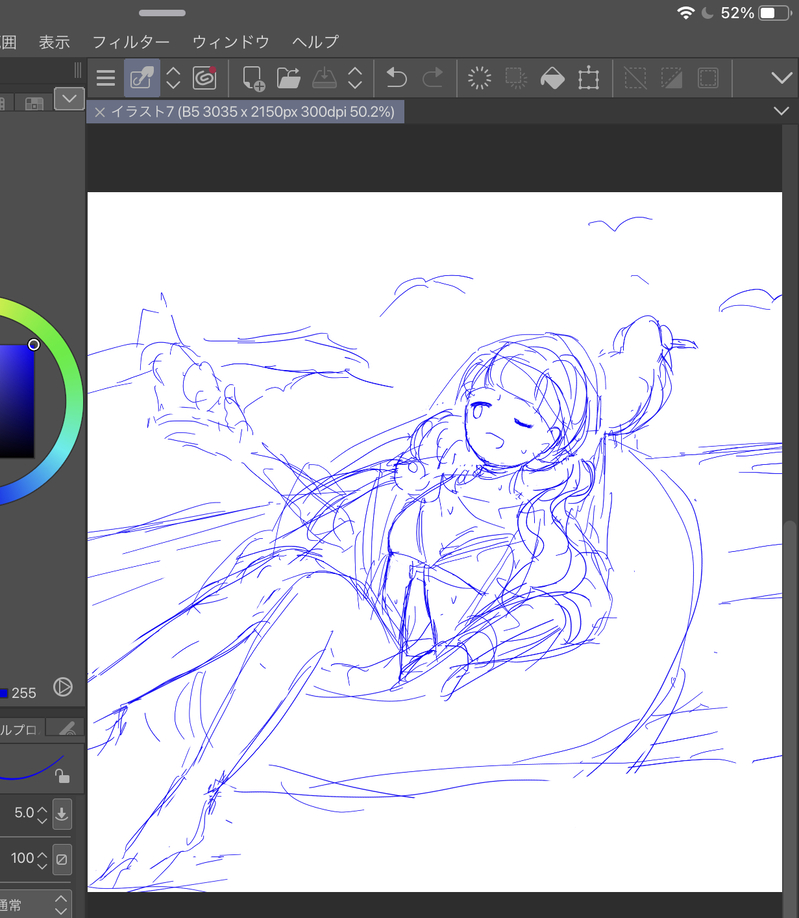Click the play-circle icon next to 255
799x918 pixels.
coord(63,687)
